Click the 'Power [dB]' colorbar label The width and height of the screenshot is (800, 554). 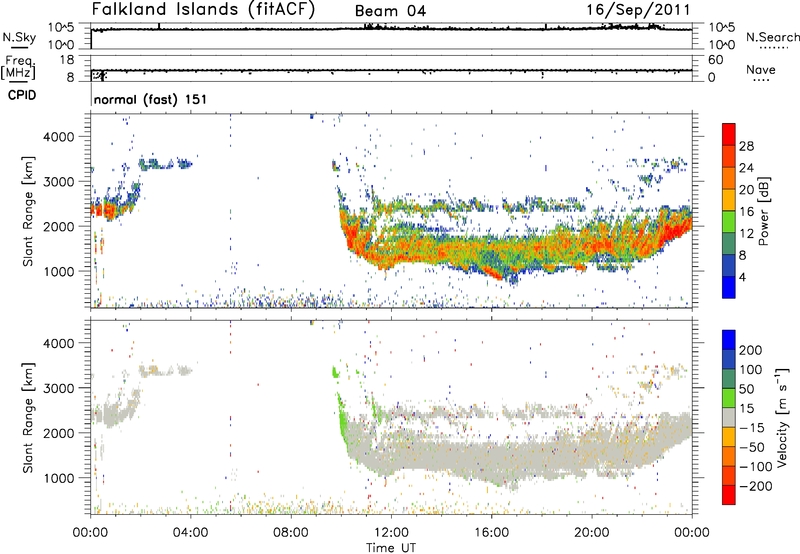tap(763, 211)
